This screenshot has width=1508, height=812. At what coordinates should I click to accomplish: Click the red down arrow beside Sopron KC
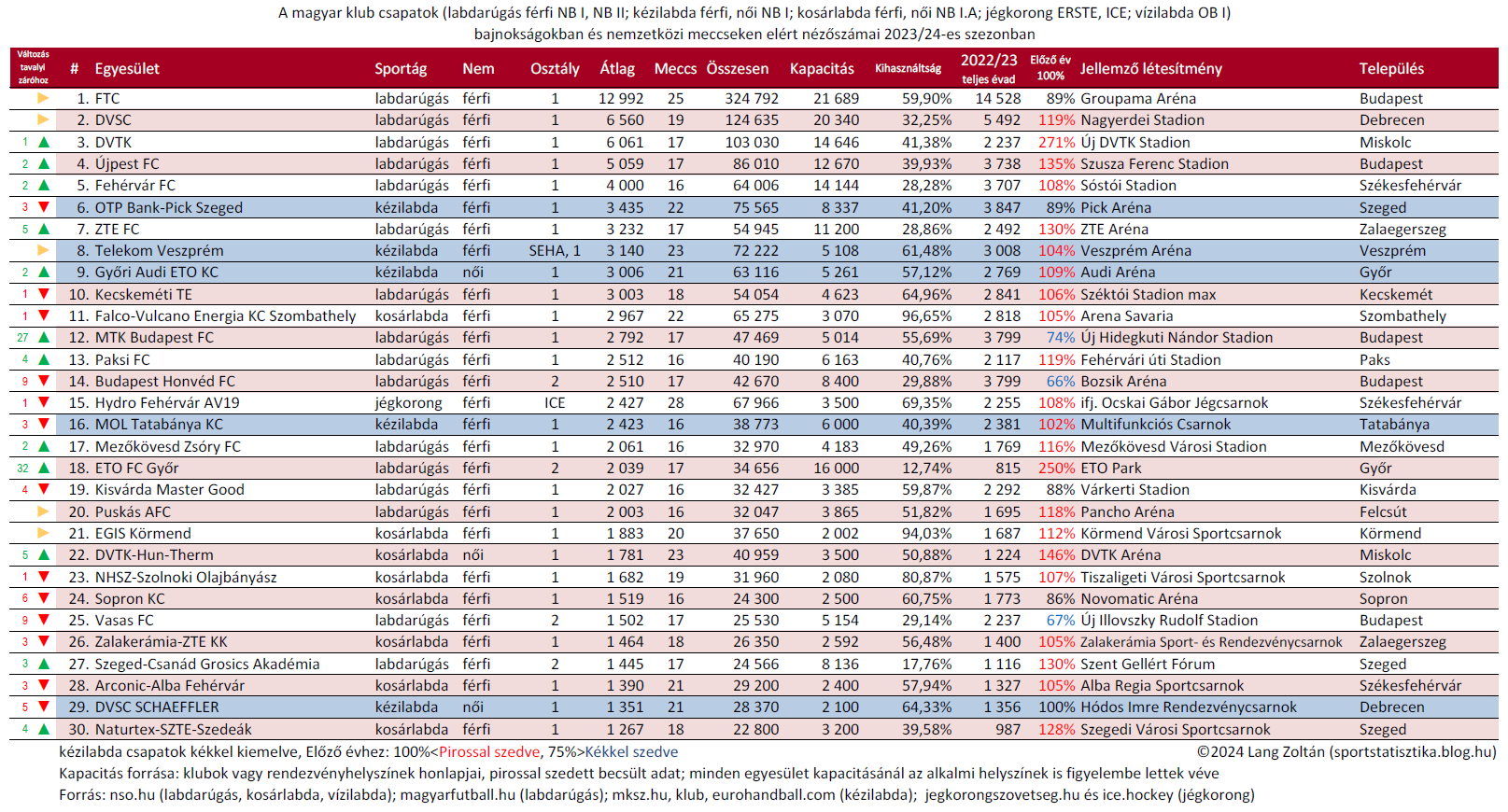click(x=43, y=598)
